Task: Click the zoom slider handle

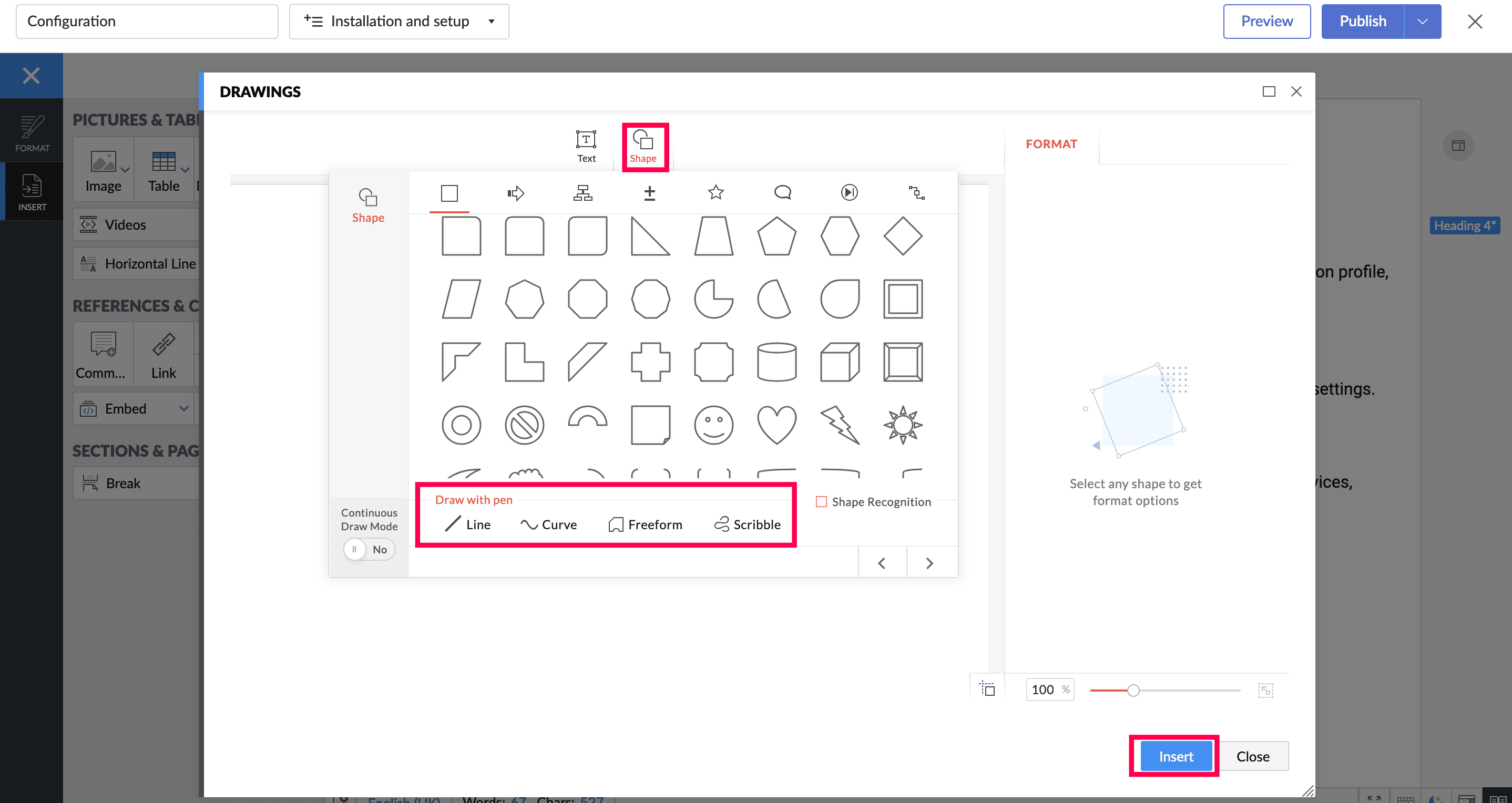Action: click(x=1133, y=691)
